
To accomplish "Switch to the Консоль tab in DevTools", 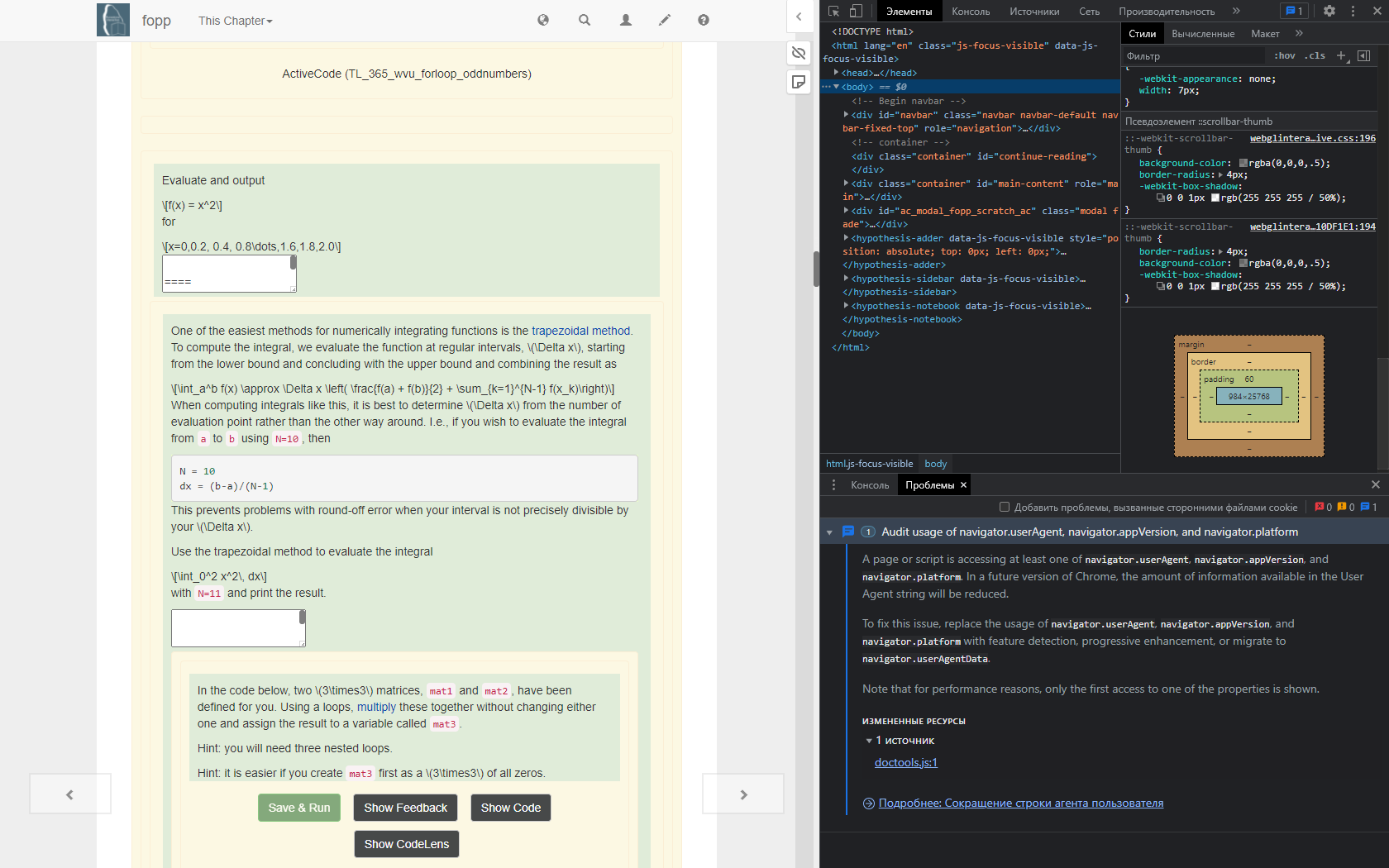I will pyautogui.click(x=970, y=11).
